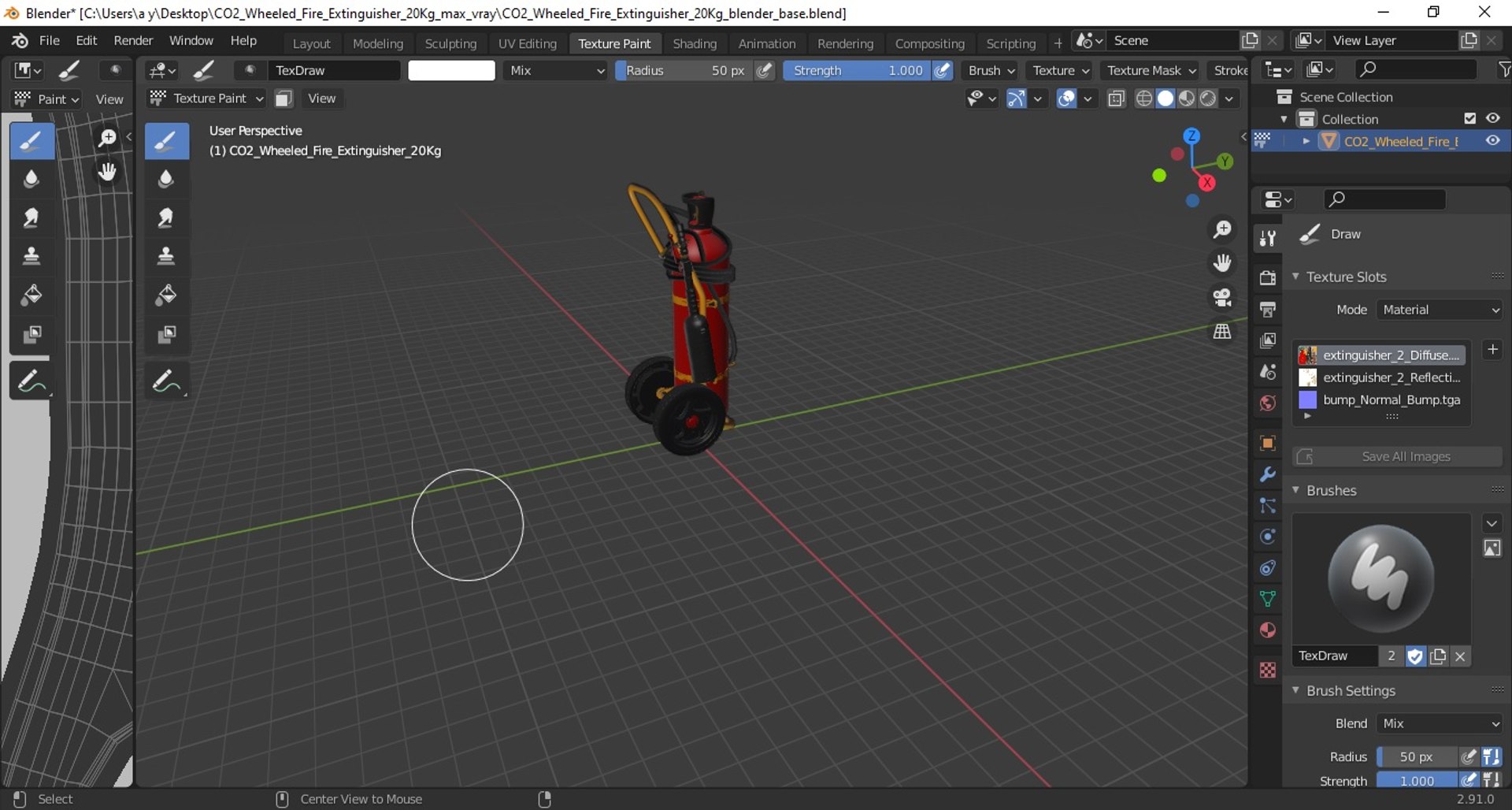
Task: Select the extinguisher_2_Diffuse texture slot
Action: pos(1381,355)
